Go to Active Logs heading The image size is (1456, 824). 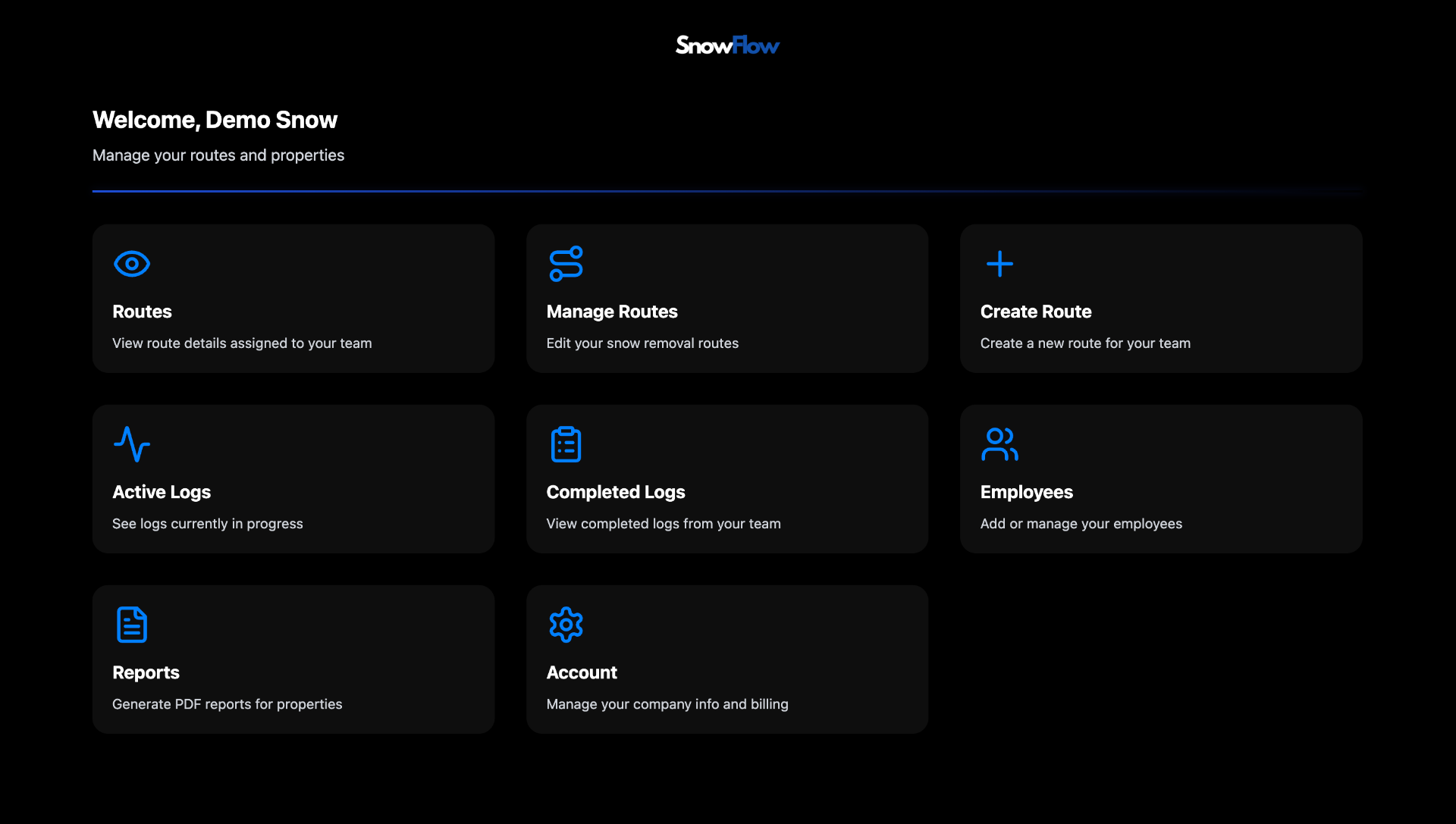162,492
